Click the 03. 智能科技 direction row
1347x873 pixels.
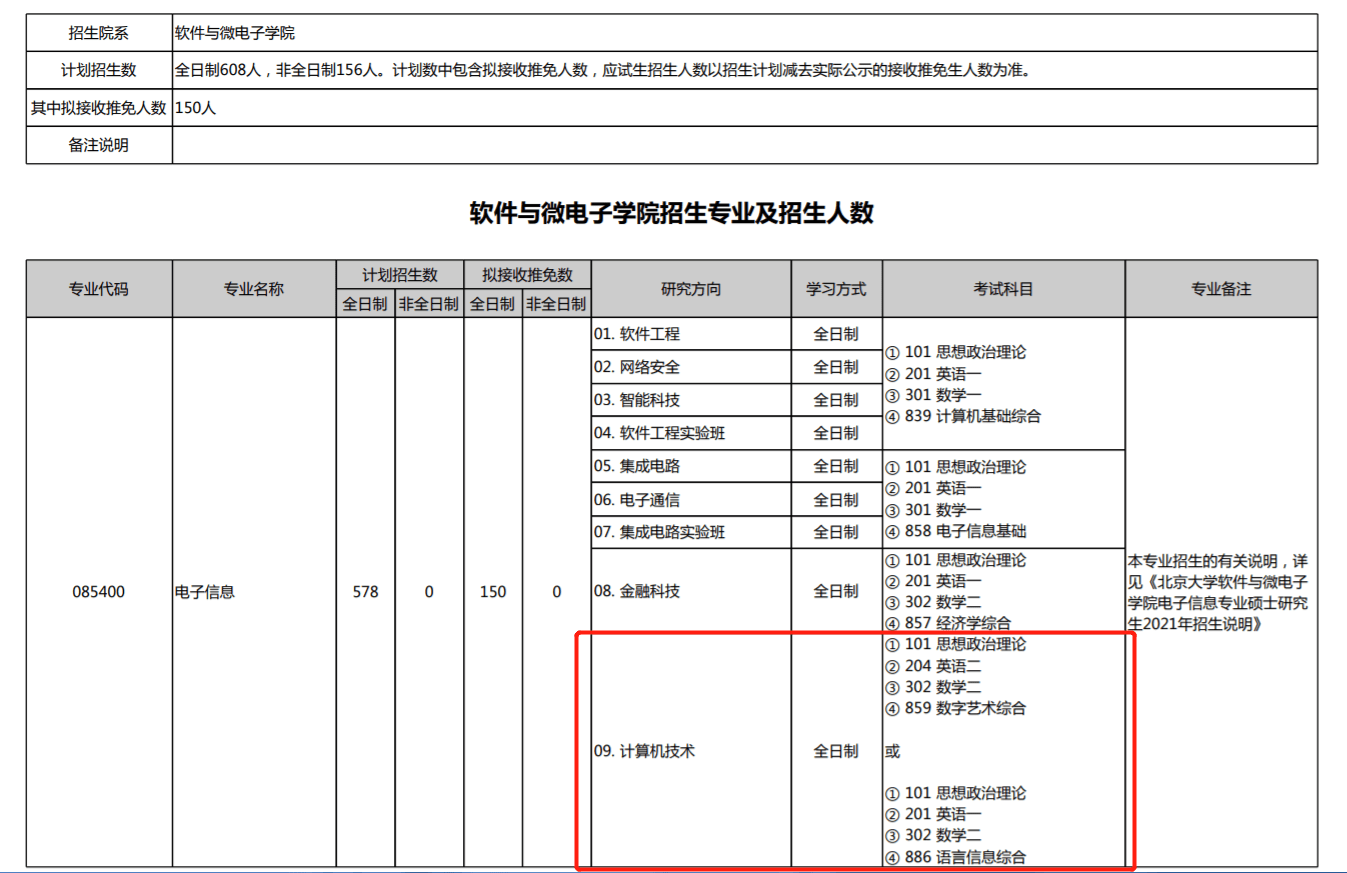tap(691, 400)
